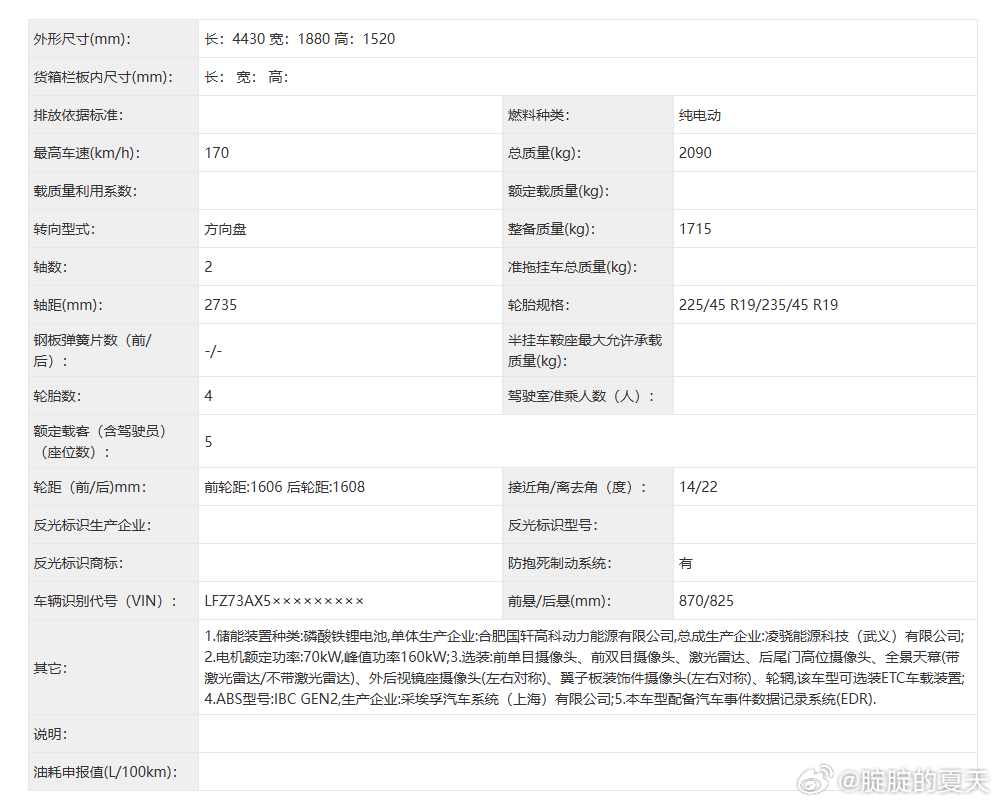Image resolution: width=999 pixels, height=804 pixels.
Task: Select the top speed value 170
Action: tap(217, 153)
